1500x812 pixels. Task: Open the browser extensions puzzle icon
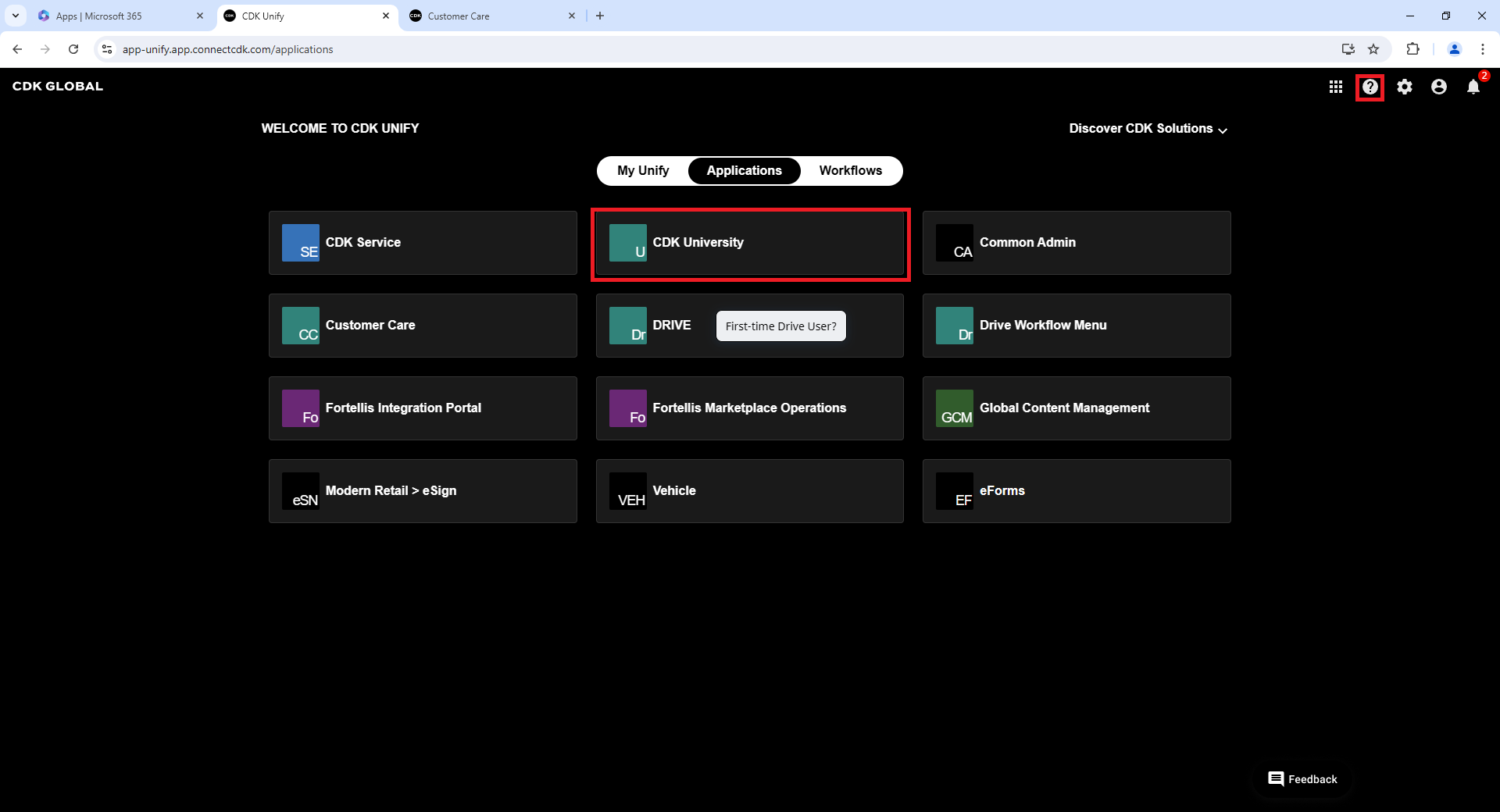[1412, 49]
